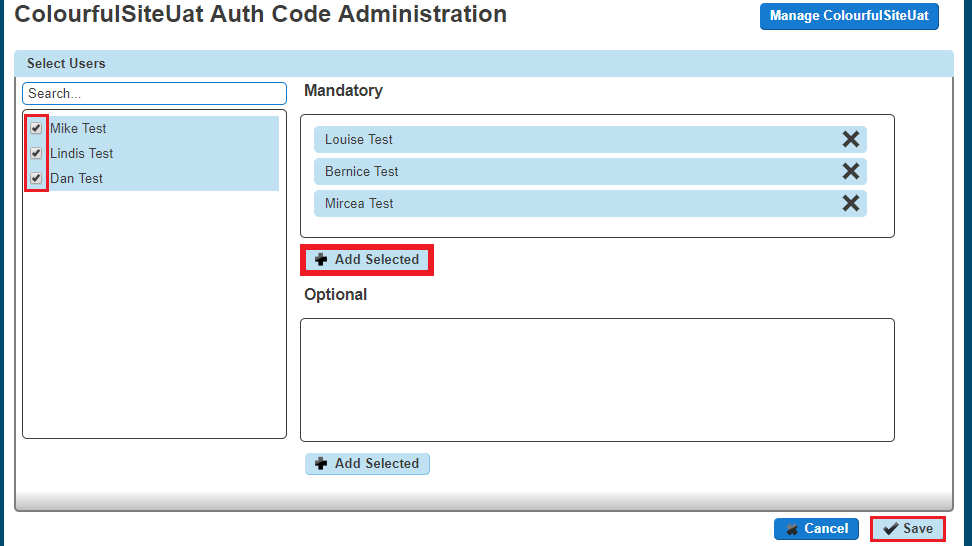Viewport: 972px width, 546px height.
Task: Uncheck the Lindis Test checkbox
Action: [36, 153]
